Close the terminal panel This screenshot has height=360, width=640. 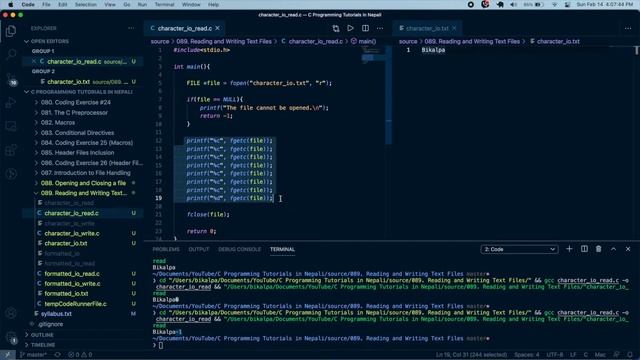point(628,249)
